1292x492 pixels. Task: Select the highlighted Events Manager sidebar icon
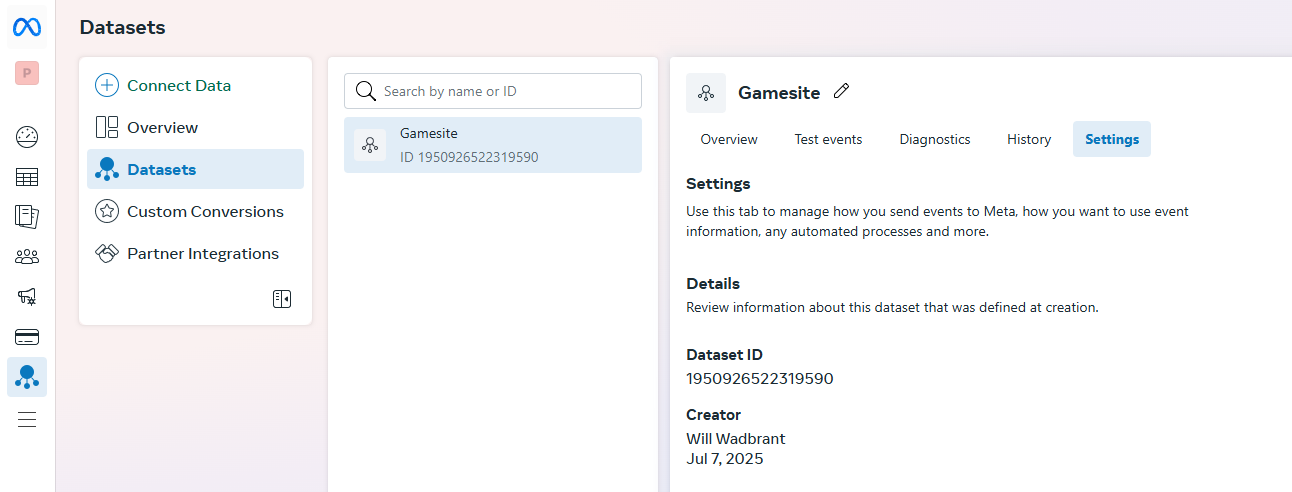click(x=27, y=377)
